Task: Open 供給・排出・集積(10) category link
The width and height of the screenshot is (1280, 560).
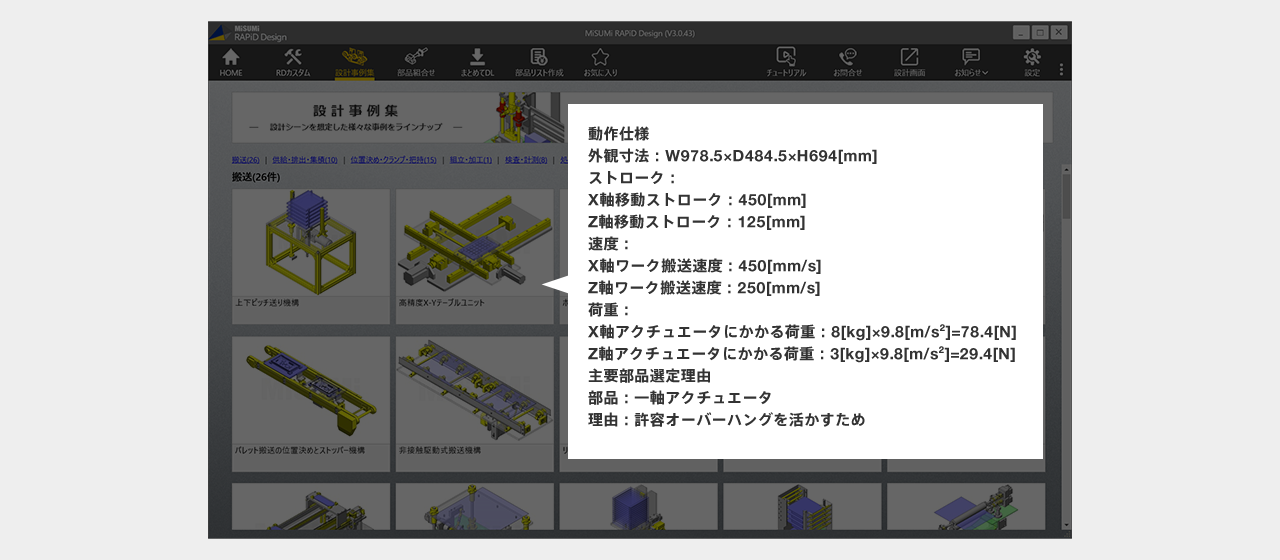Action: pos(304,160)
